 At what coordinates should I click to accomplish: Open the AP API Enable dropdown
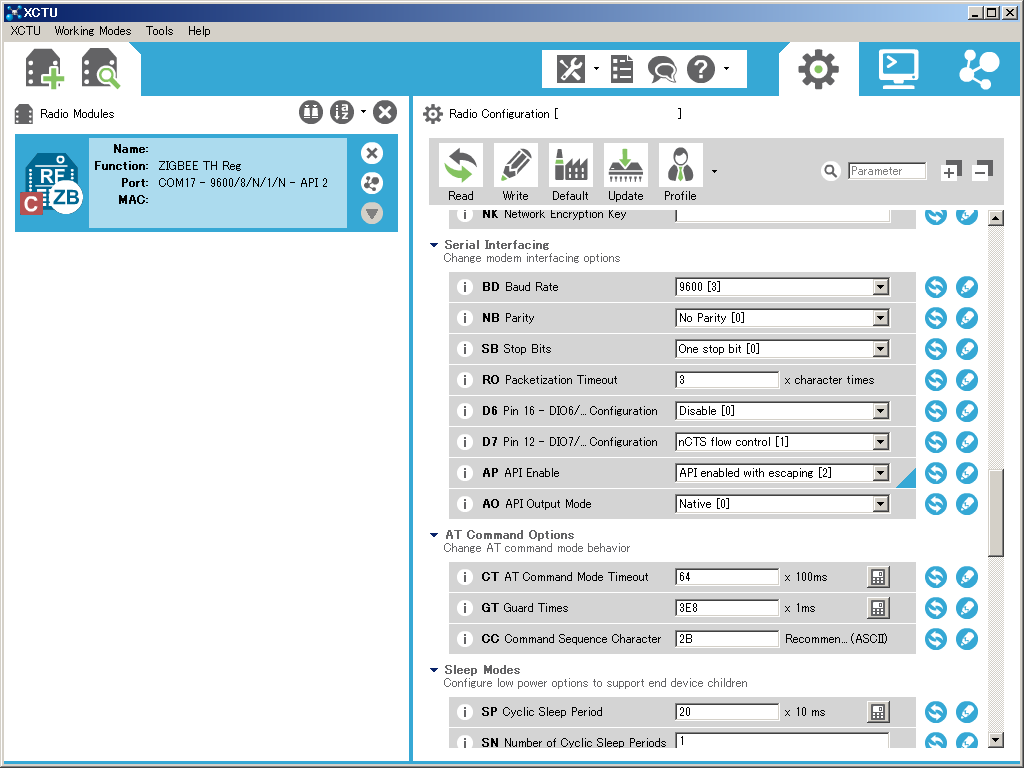880,473
